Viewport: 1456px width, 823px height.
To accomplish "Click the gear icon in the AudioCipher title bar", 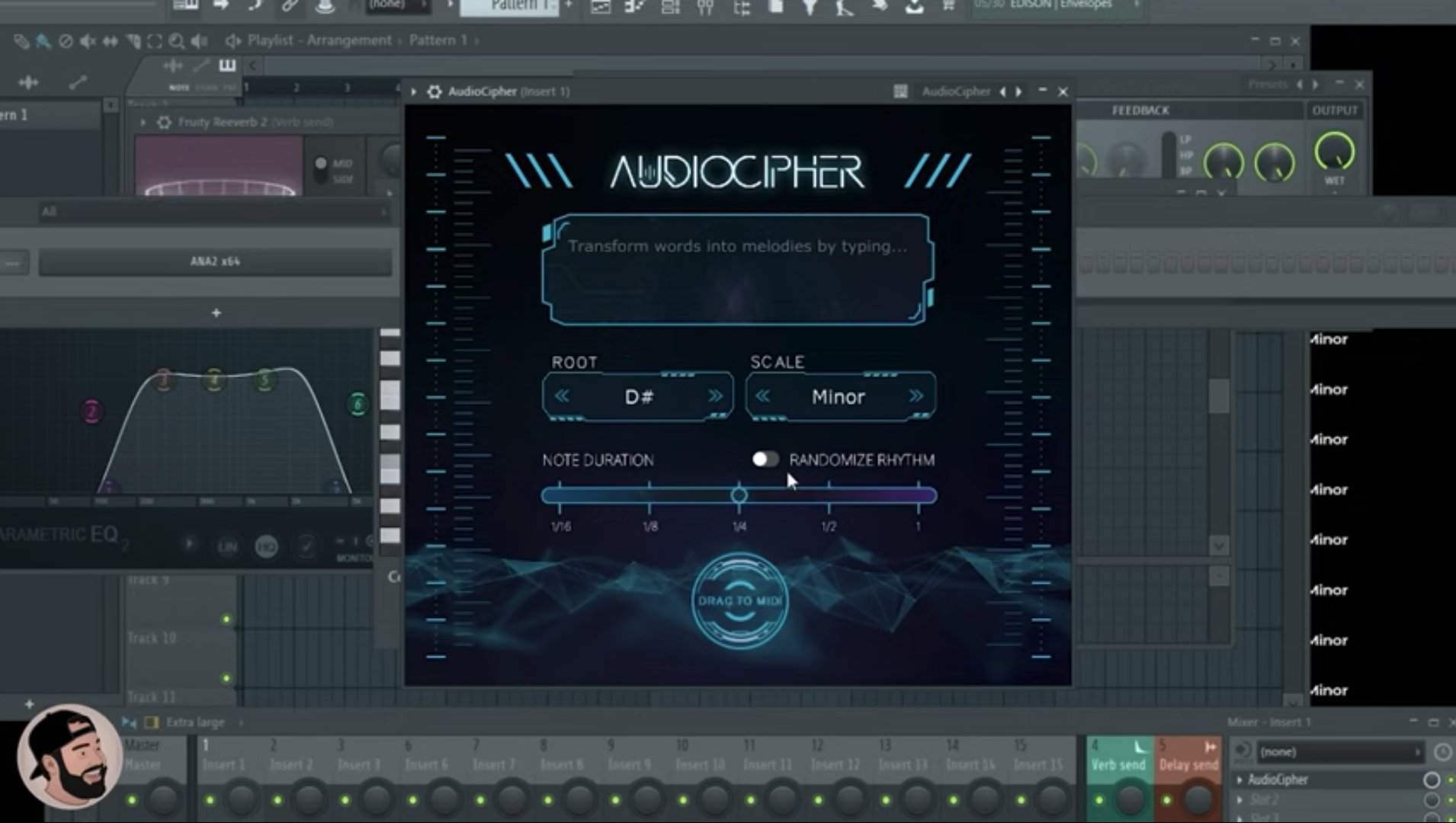I will pyautogui.click(x=435, y=91).
